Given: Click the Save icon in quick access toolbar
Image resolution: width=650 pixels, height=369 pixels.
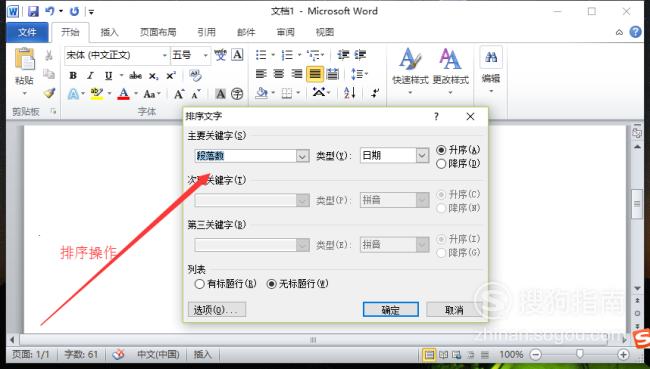Looking at the screenshot, I should (x=33, y=11).
